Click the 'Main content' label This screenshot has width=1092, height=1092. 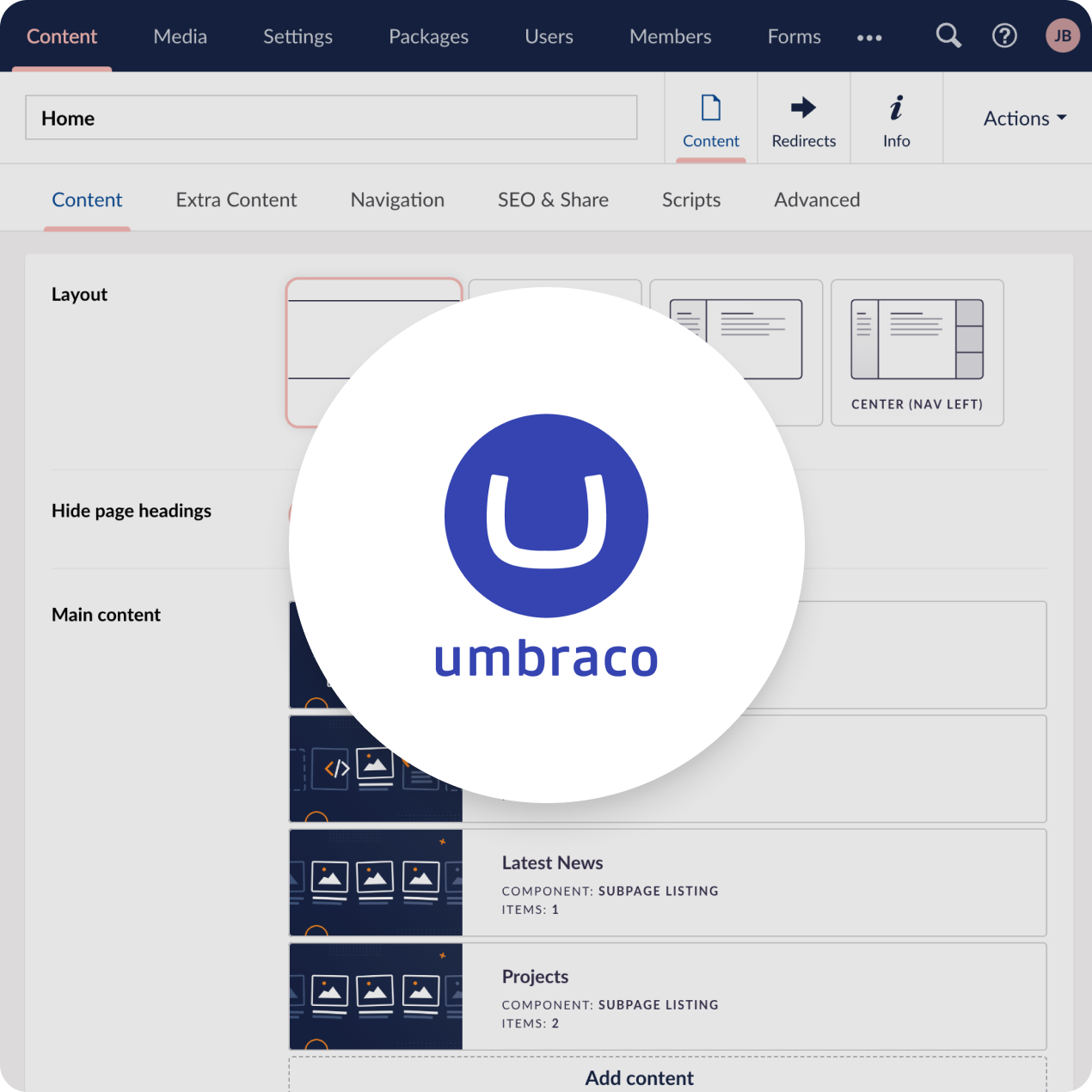[x=106, y=615]
